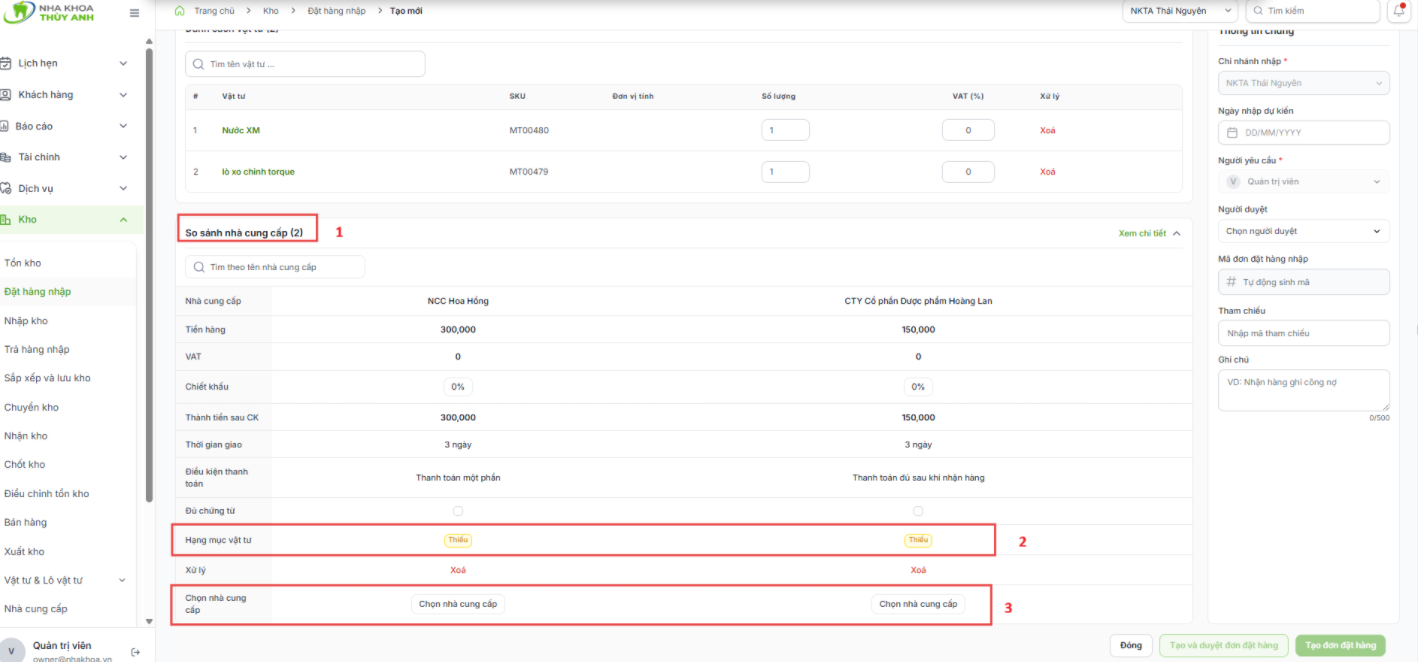Image resolution: width=1418 pixels, height=662 pixels.
Task: Expand the Báo cáo sidebar chevron
Action: [x=123, y=126]
